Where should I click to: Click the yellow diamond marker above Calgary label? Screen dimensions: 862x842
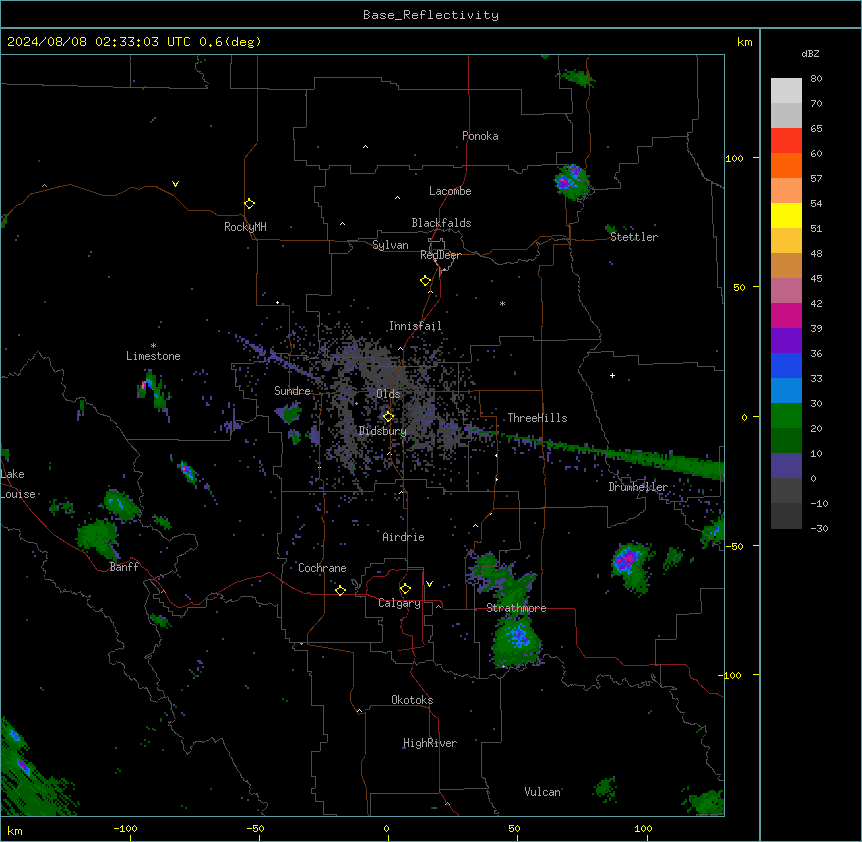405,589
